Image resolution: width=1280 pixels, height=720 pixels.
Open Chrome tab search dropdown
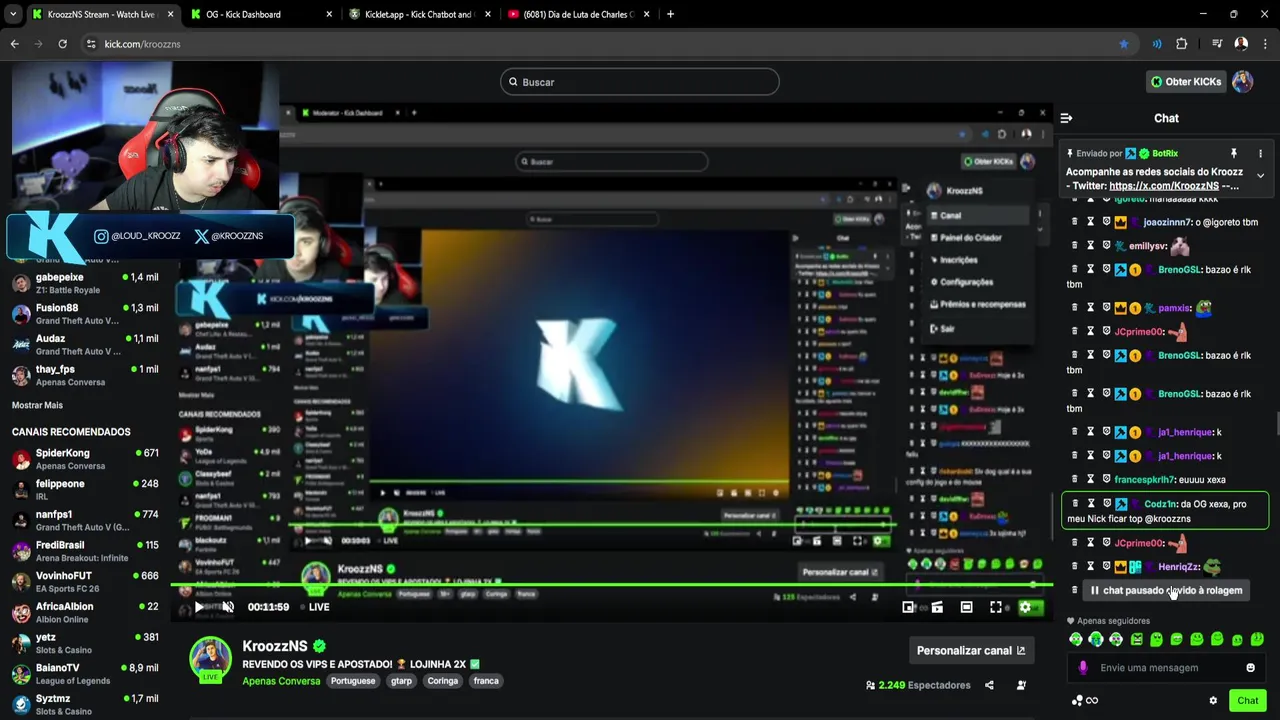[x=12, y=14]
